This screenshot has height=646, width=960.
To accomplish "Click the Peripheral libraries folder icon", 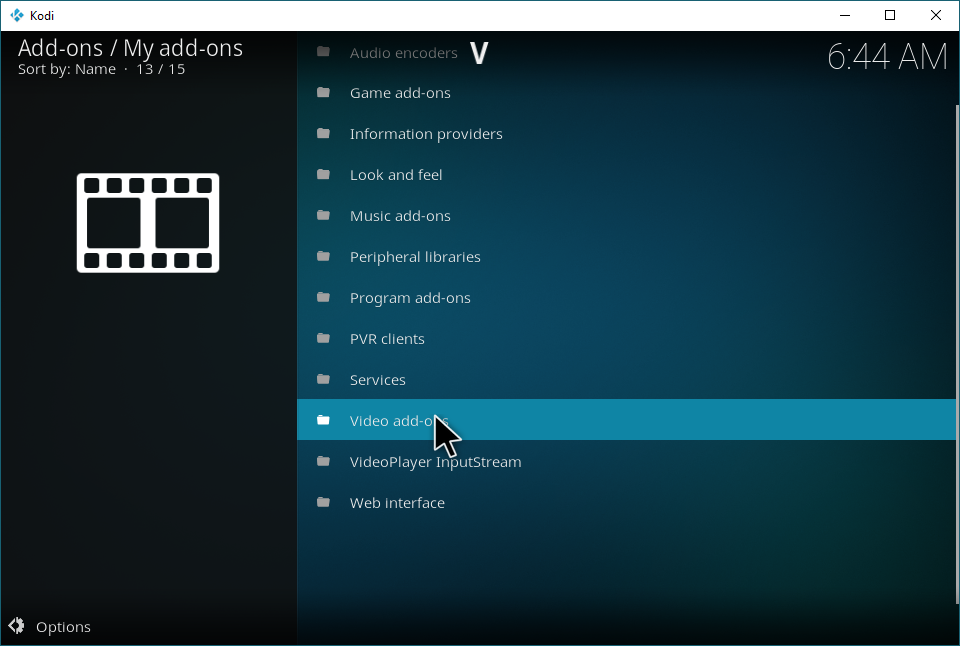I will click(323, 257).
